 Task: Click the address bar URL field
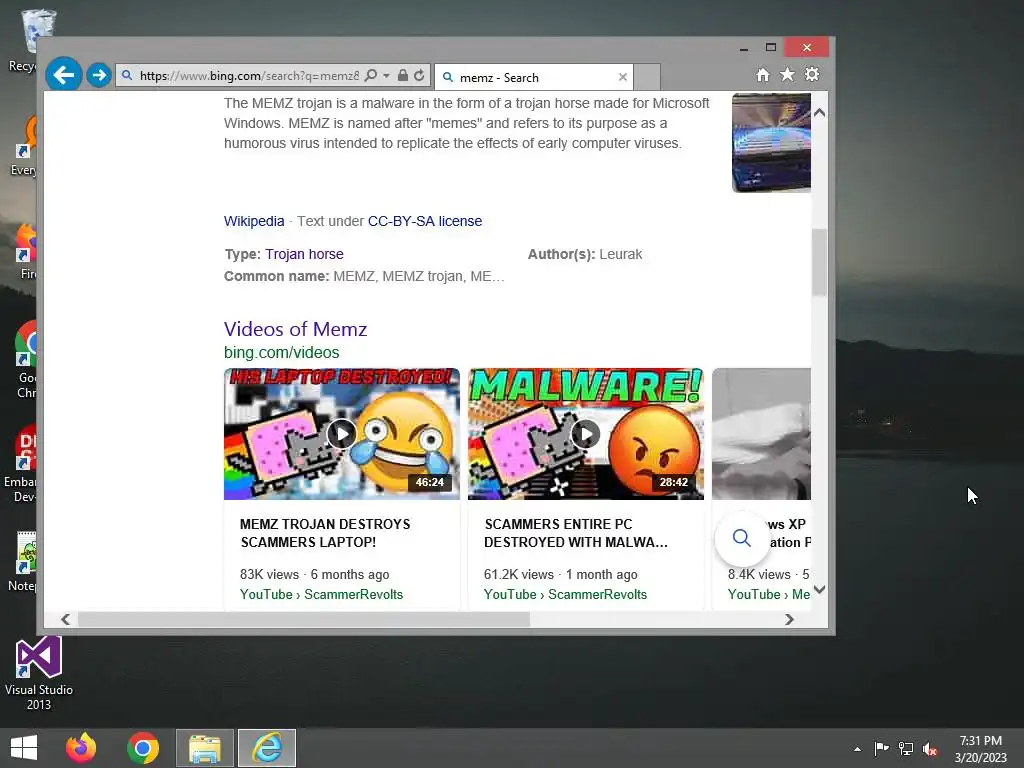(x=249, y=76)
